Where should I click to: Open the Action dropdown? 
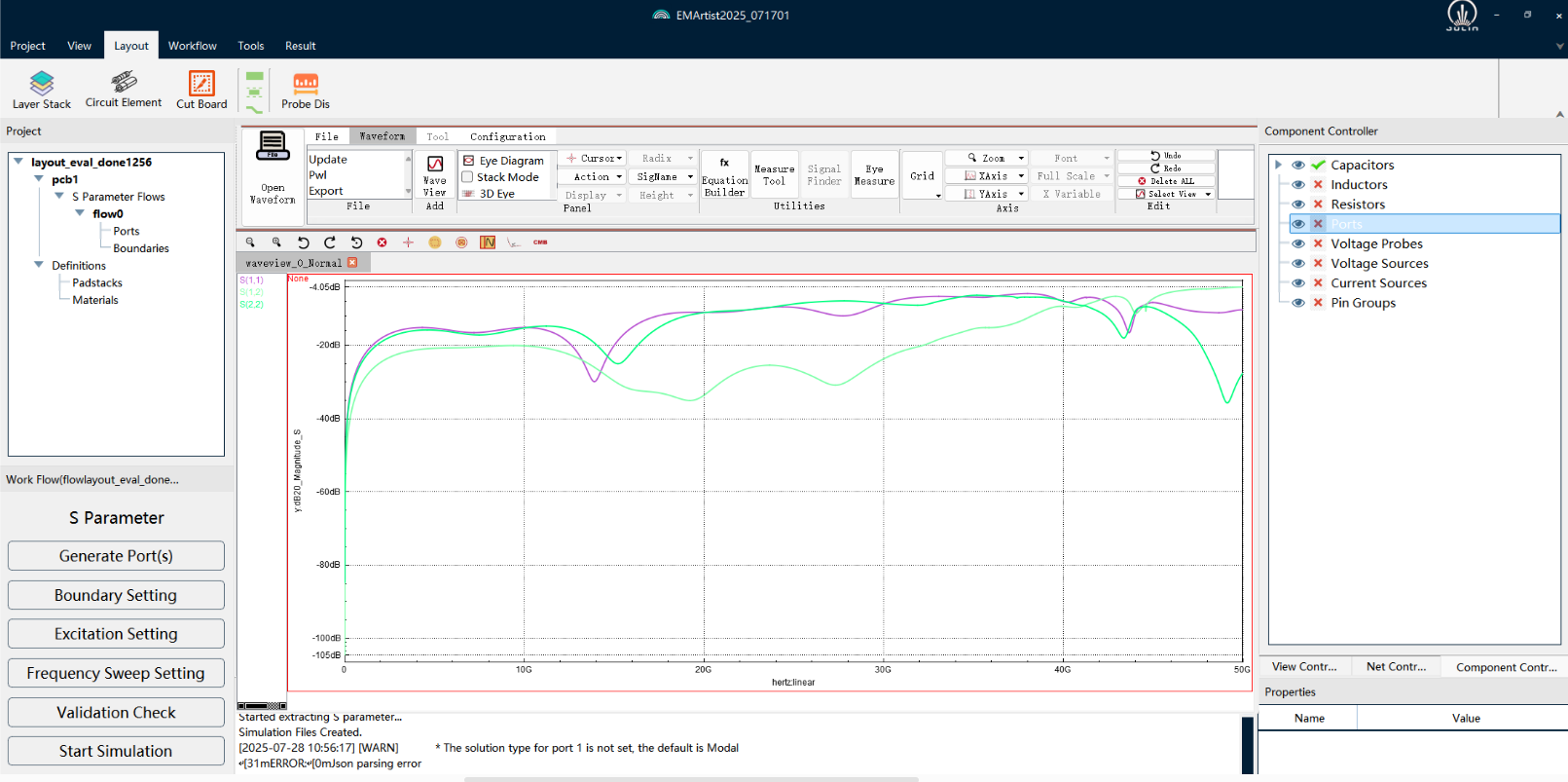[x=593, y=176]
